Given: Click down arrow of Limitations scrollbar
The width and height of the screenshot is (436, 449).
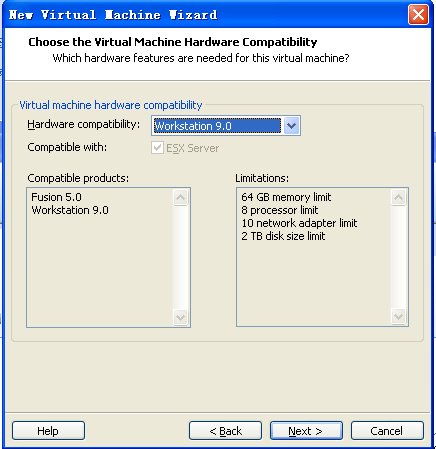Looking at the screenshot, I should pos(399,316).
